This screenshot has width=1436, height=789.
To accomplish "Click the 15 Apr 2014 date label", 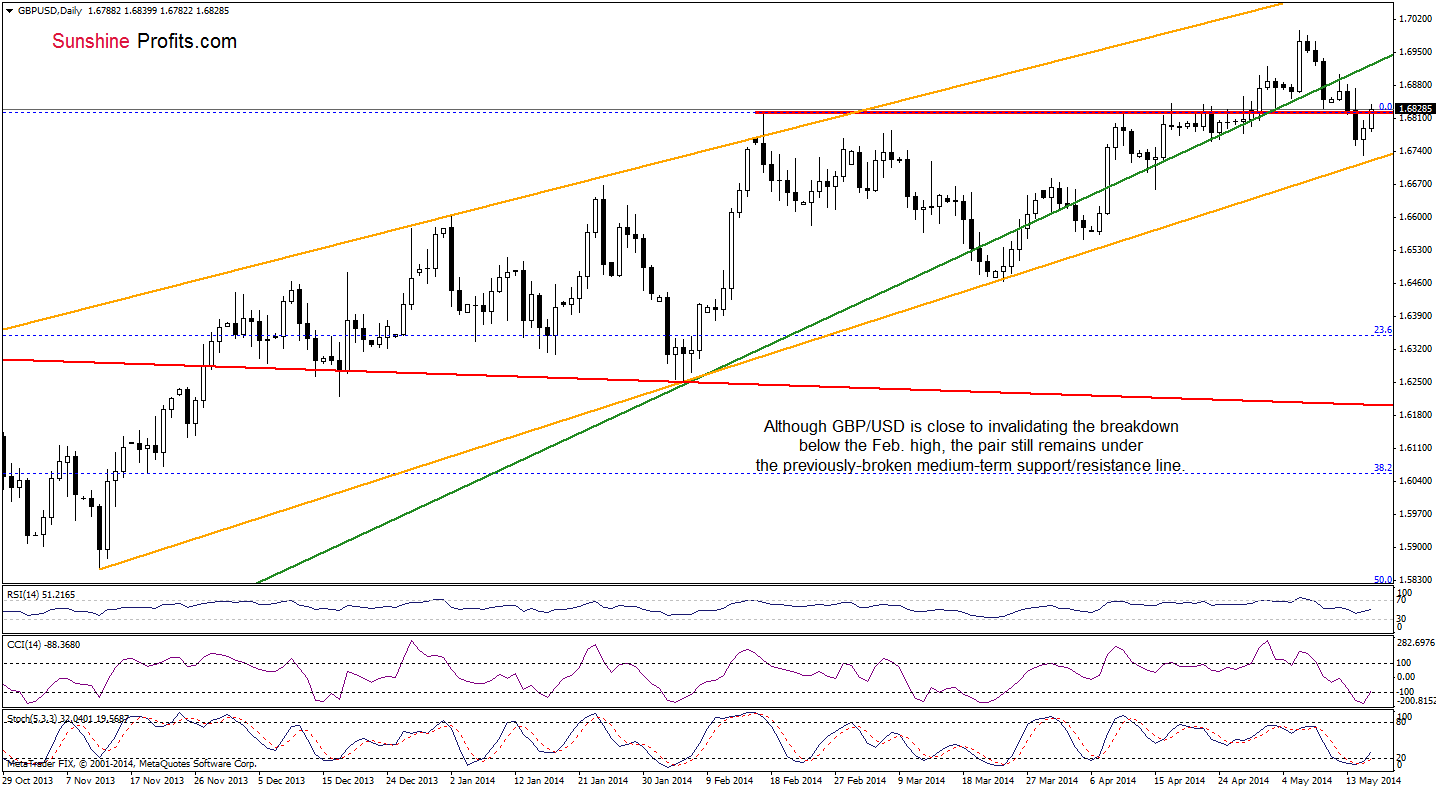I will (x=1181, y=779).
